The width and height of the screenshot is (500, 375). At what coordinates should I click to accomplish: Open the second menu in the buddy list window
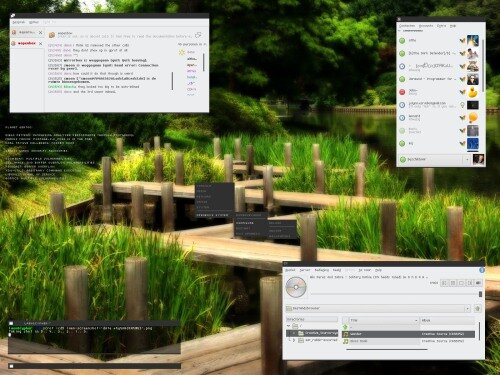click(426, 26)
